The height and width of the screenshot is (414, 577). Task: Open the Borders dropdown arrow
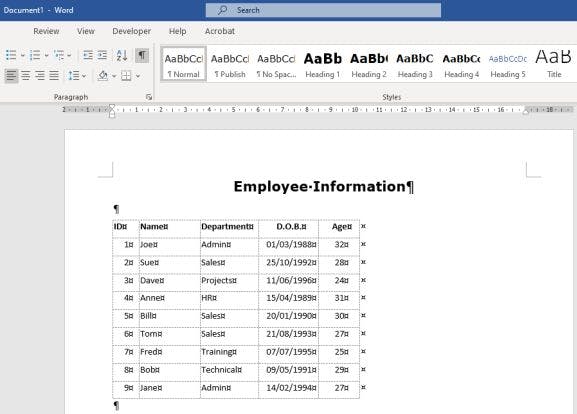[x=138, y=76]
